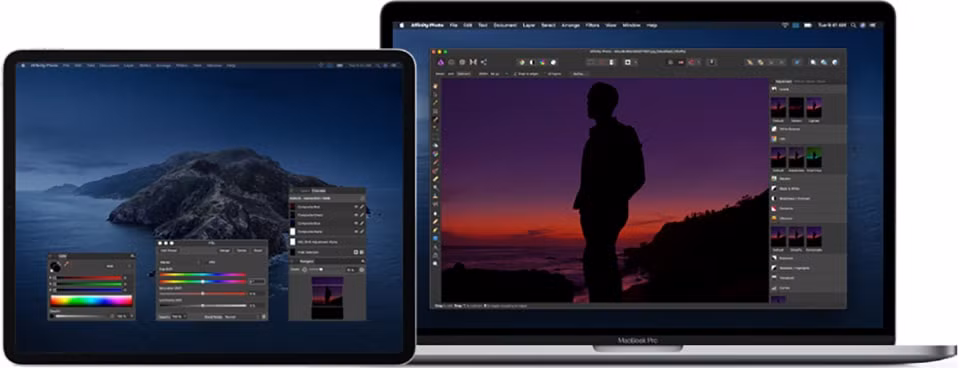960x368 pixels.
Task: Select the Black & White adjustment on MacBook
Action: [x=808, y=189]
